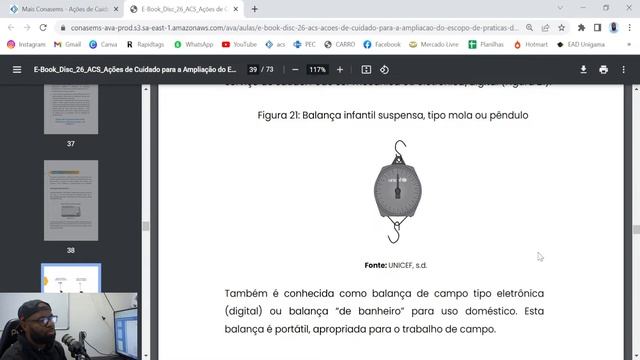Image resolution: width=640 pixels, height=360 pixels.
Task: Click the site lock icon in address bar
Action: pos(62,28)
